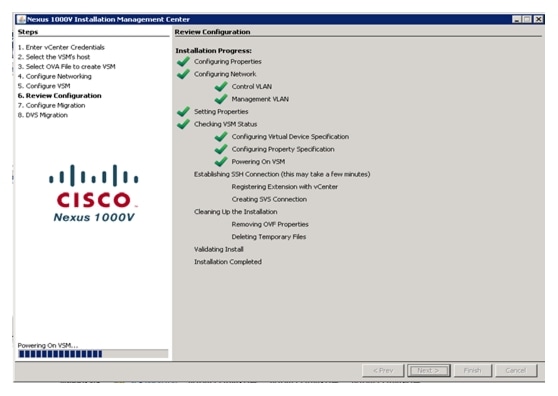Click the Establishing SSH Connection progress item
The image size is (558, 396).
(282, 174)
